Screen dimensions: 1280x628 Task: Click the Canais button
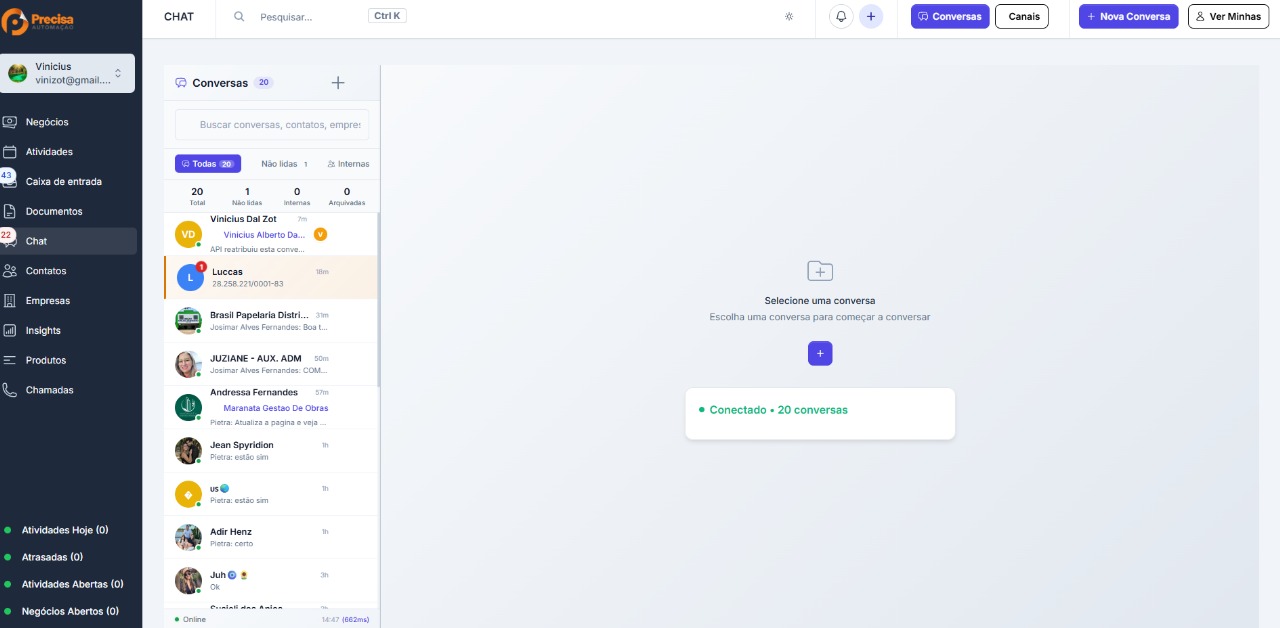(x=1021, y=17)
